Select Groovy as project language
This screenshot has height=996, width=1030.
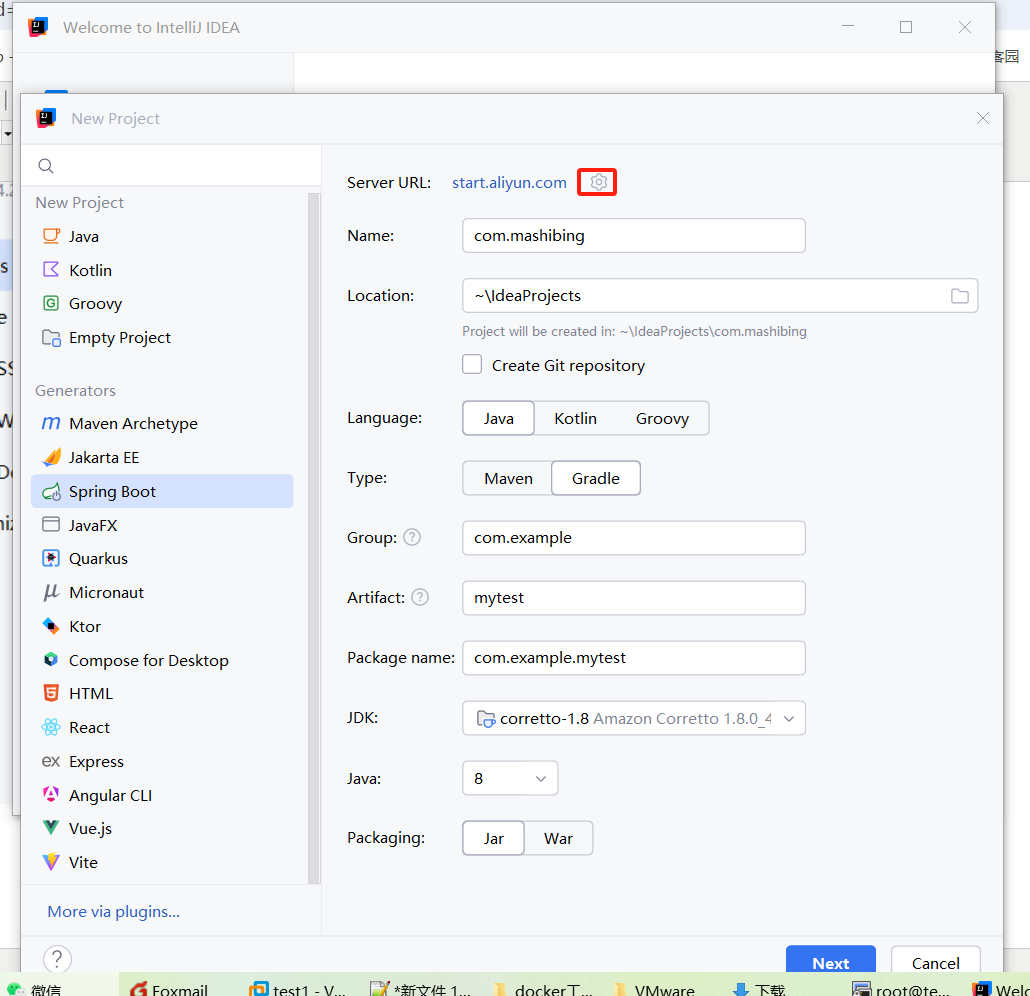[x=662, y=419]
